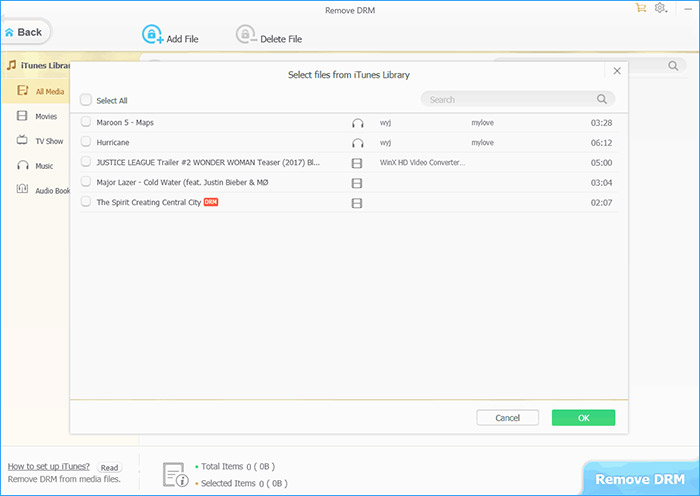700x496 pixels.
Task: Click the OK button
Action: 583,418
